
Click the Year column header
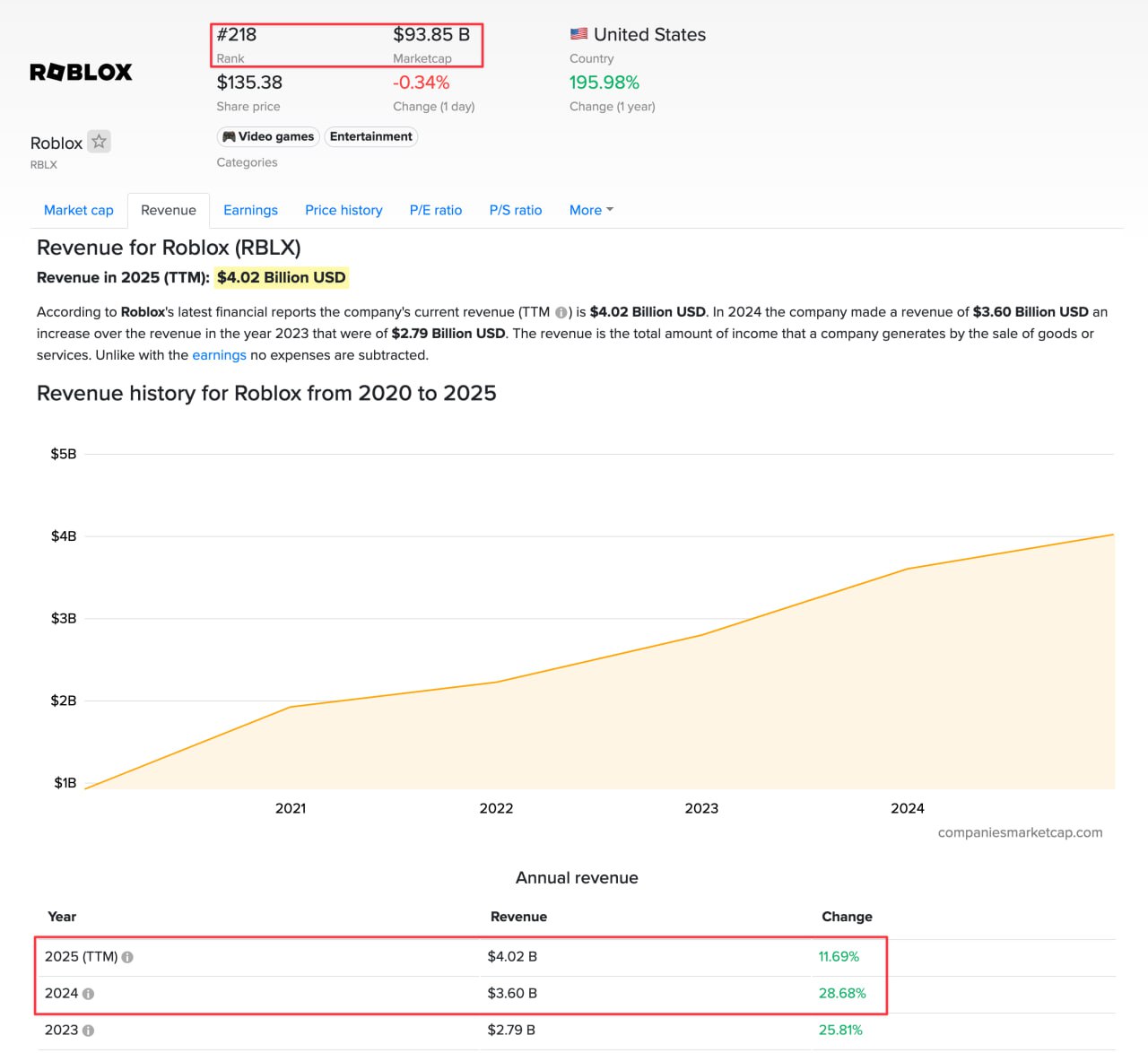pos(62,917)
